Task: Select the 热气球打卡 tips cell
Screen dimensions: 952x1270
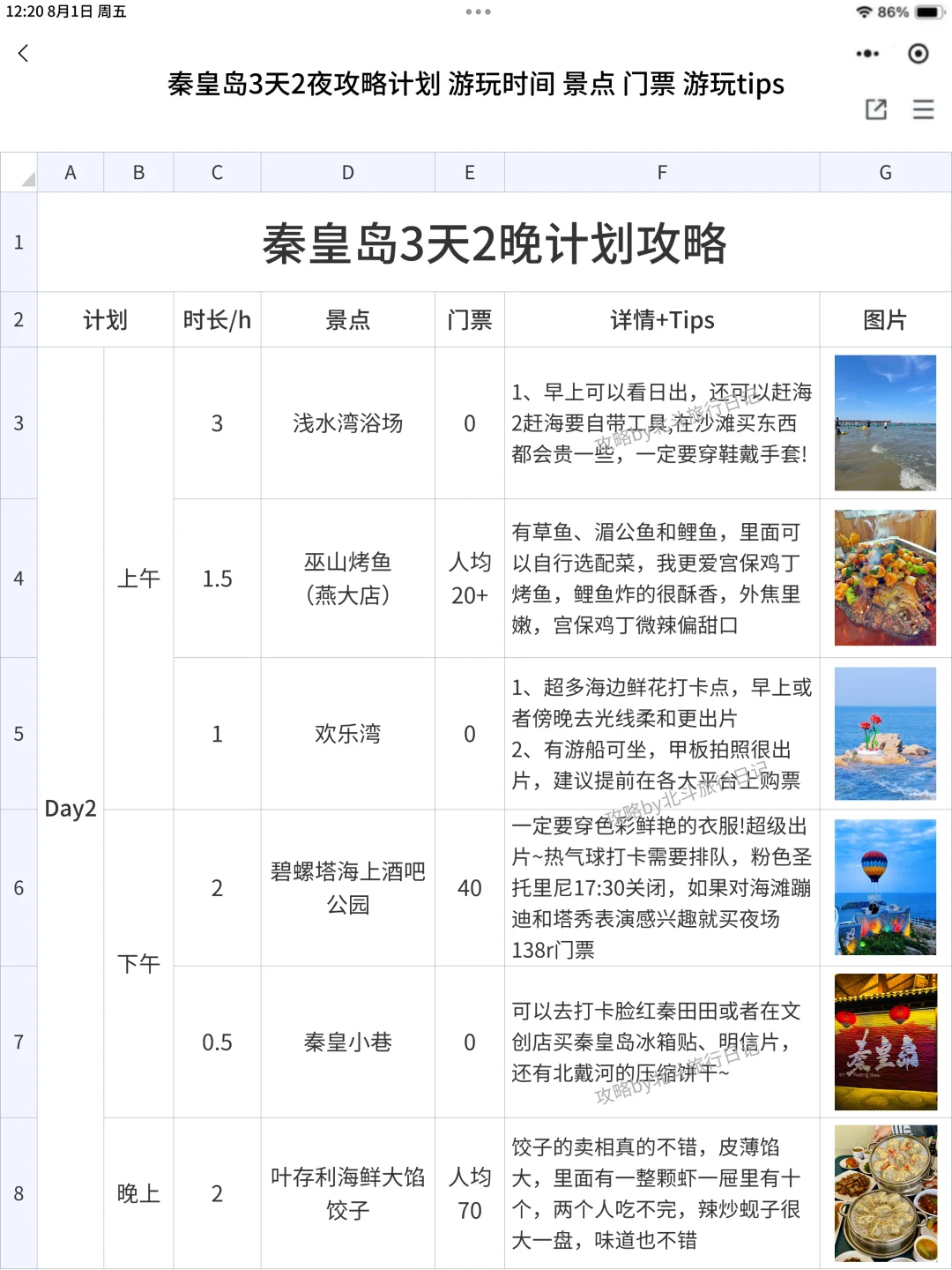Action: (662, 888)
